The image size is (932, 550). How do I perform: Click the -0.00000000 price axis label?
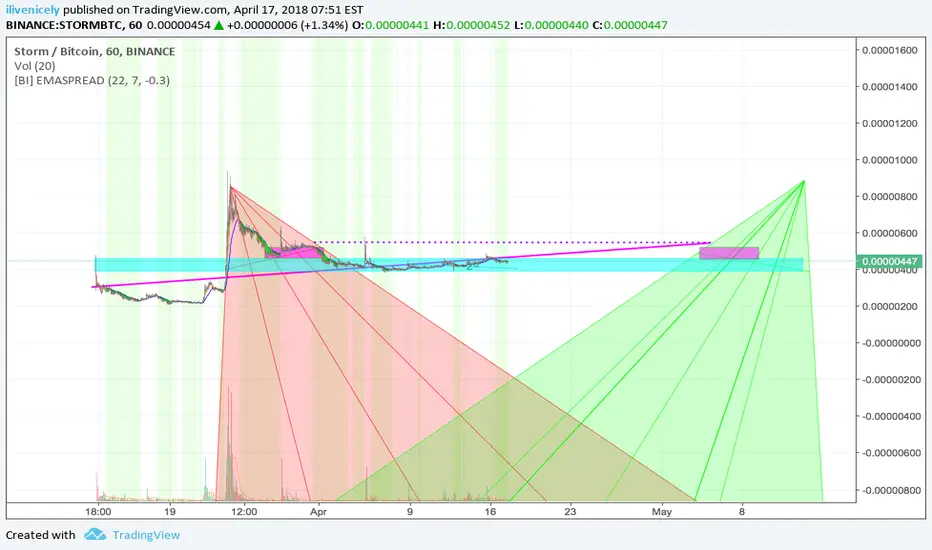(890, 343)
